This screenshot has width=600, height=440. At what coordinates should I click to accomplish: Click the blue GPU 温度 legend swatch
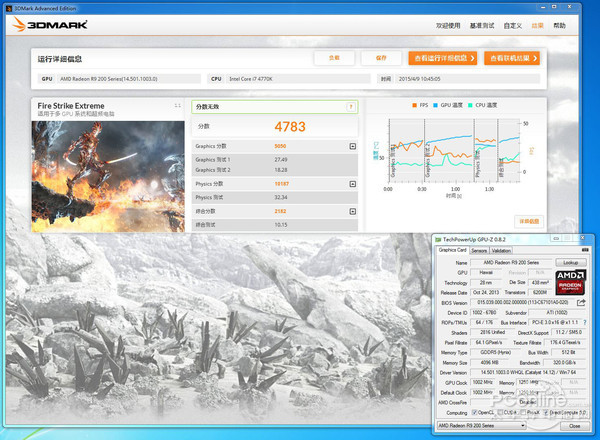point(435,105)
